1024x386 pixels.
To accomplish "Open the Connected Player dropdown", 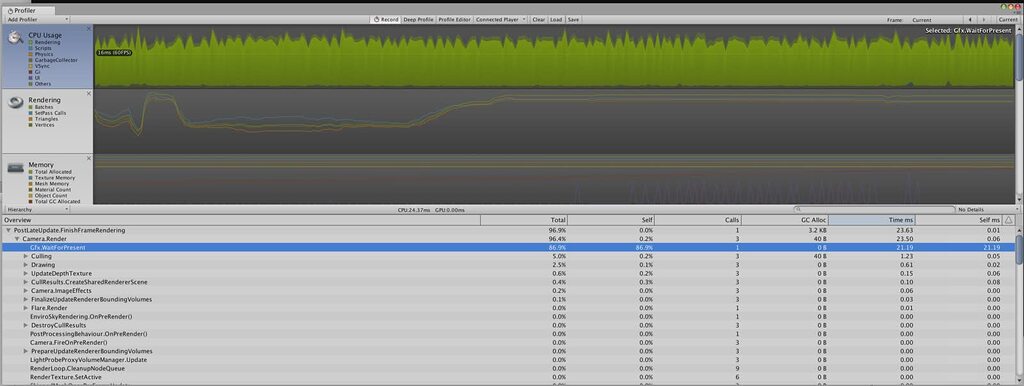I will [500, 20].
